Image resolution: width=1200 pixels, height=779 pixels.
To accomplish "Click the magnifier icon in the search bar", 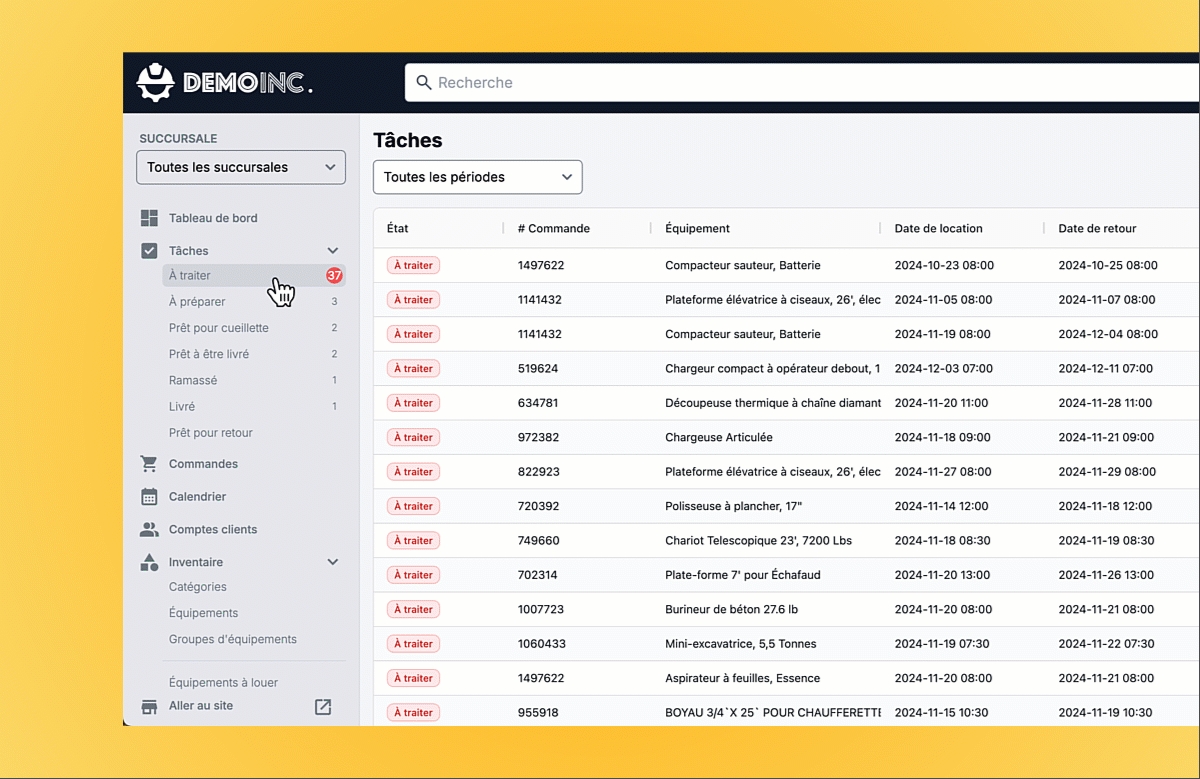I will click(424, 83).
